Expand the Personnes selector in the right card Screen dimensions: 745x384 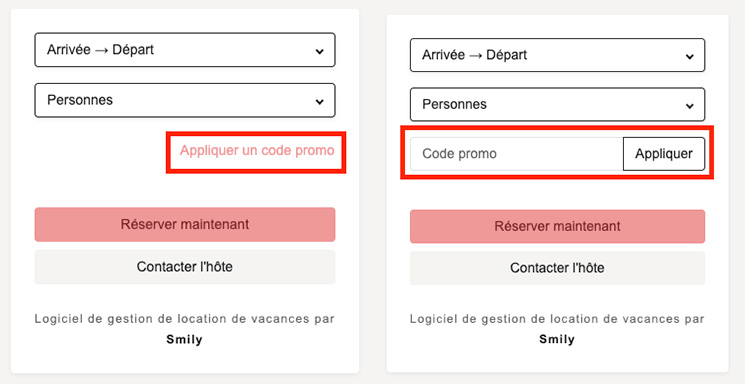pos(557,105)
